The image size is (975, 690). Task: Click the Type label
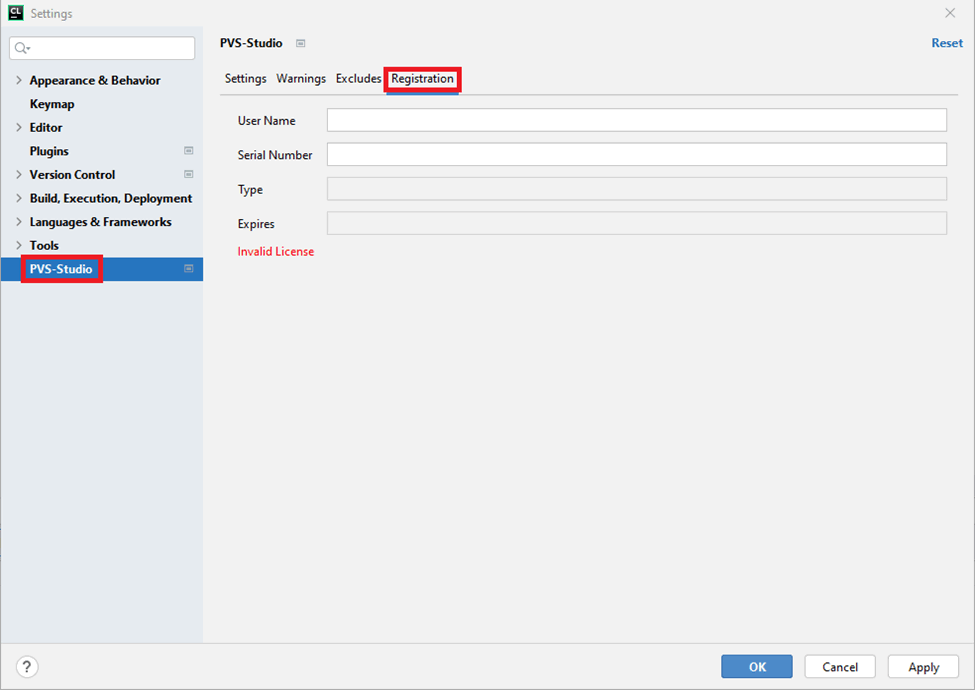(x=250, y=190)
